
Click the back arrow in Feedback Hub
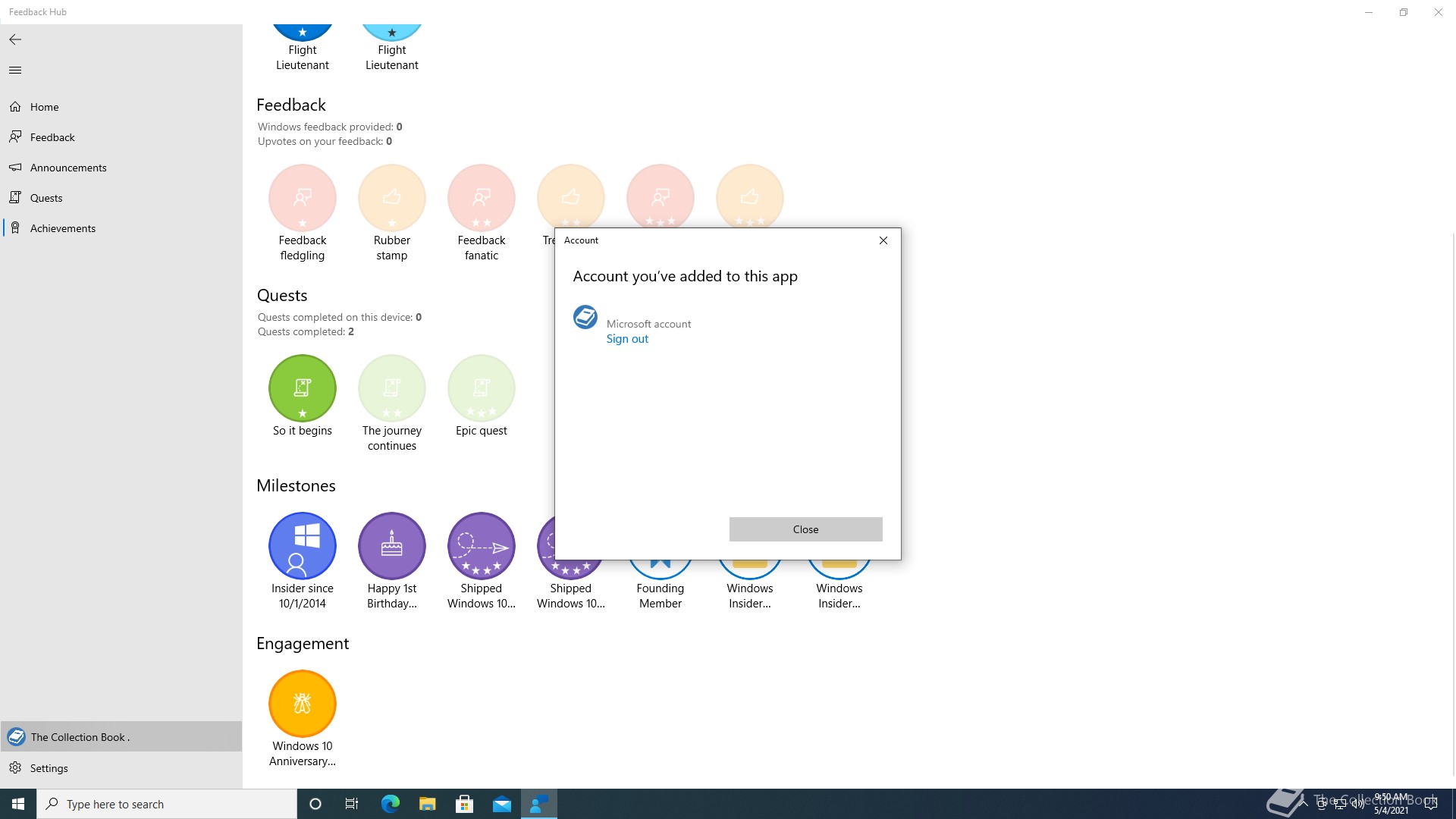point(15,39)
